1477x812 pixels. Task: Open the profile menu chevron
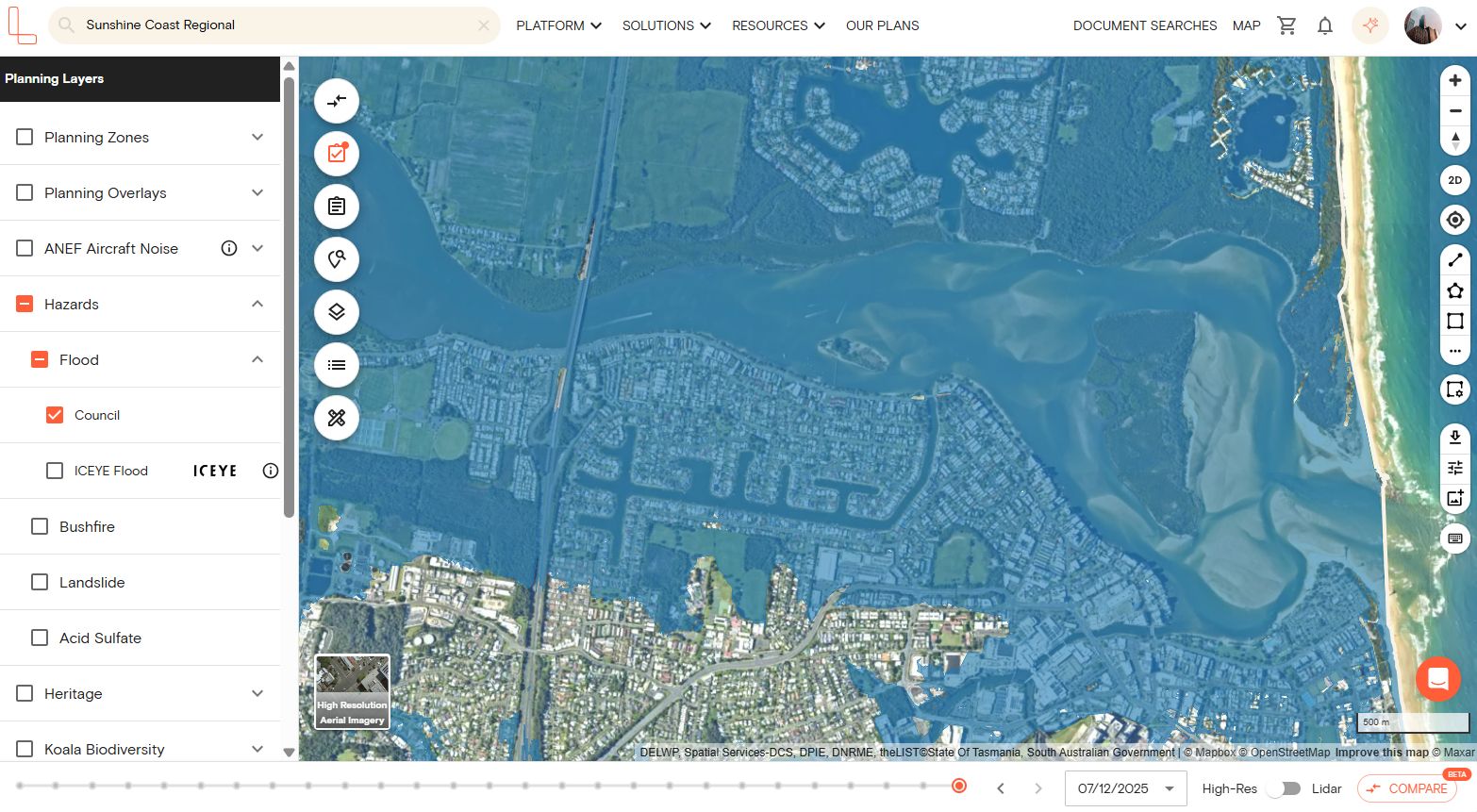coord(1460,26)
